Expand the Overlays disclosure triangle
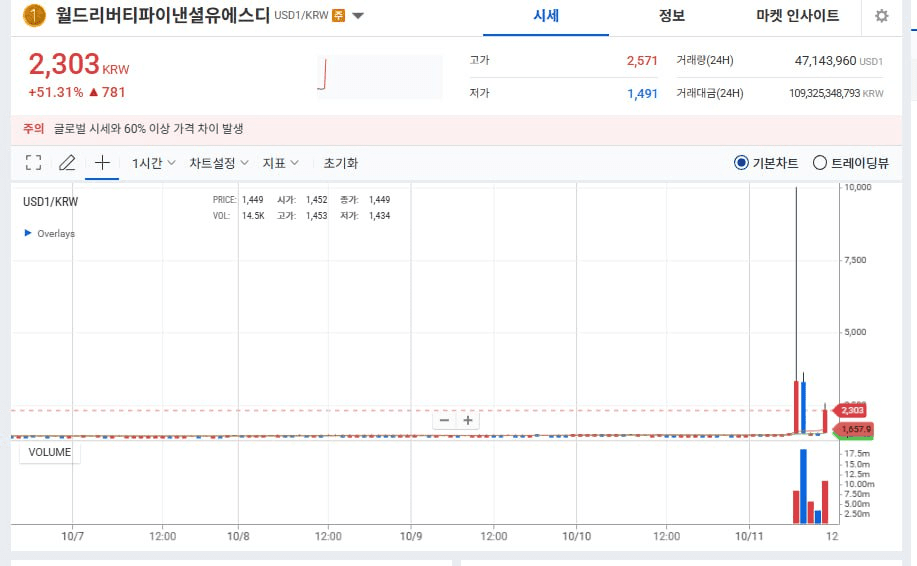Viewport: 917px width, 566px height. (x=27, y=233)
